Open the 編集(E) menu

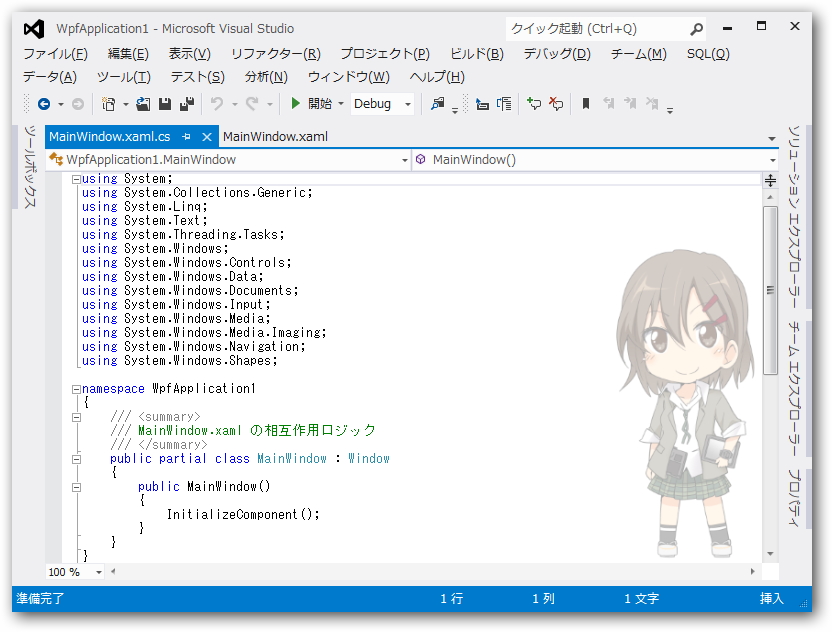[128, 54]
